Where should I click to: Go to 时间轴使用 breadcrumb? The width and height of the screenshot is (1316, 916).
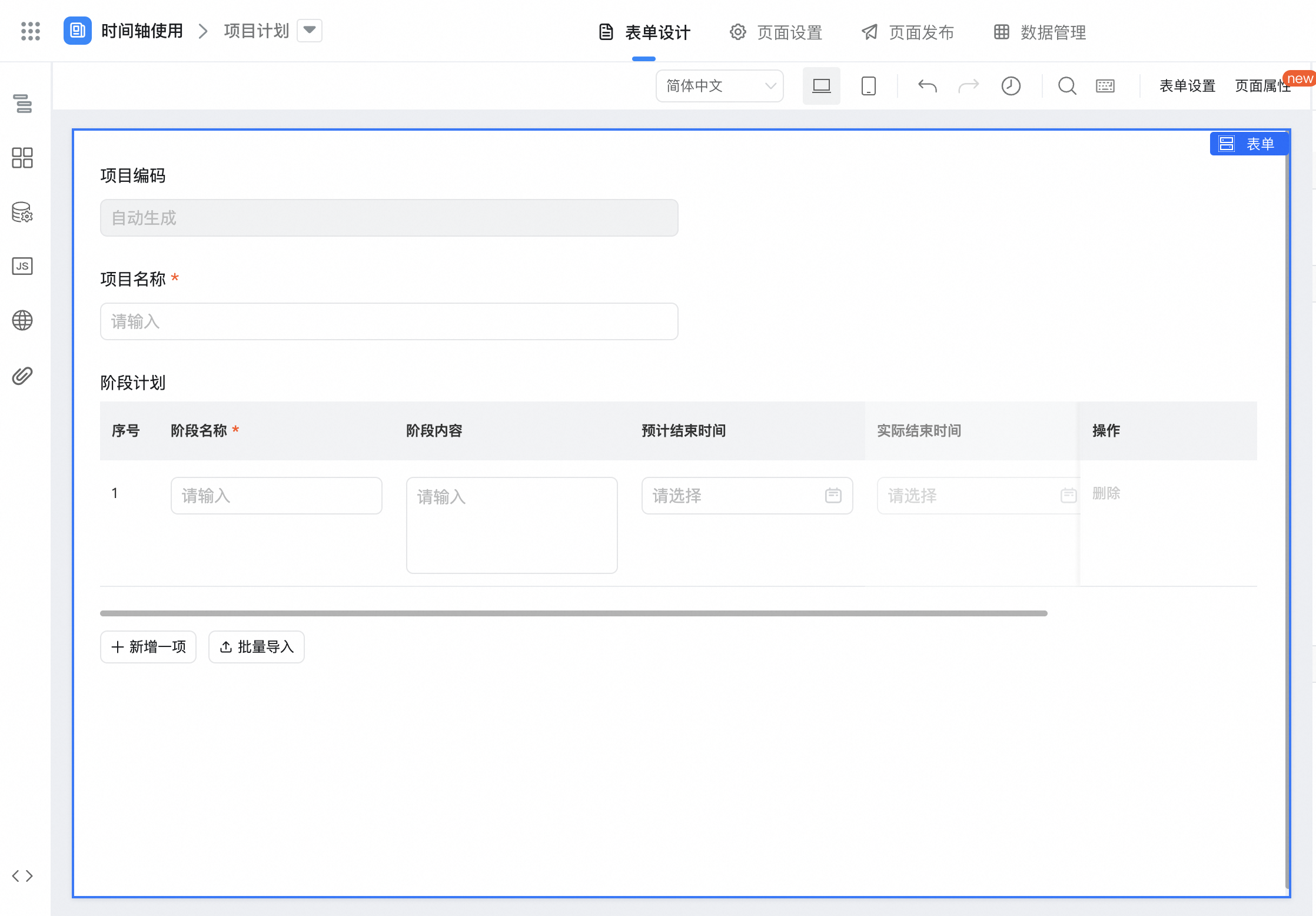(142, 31)
